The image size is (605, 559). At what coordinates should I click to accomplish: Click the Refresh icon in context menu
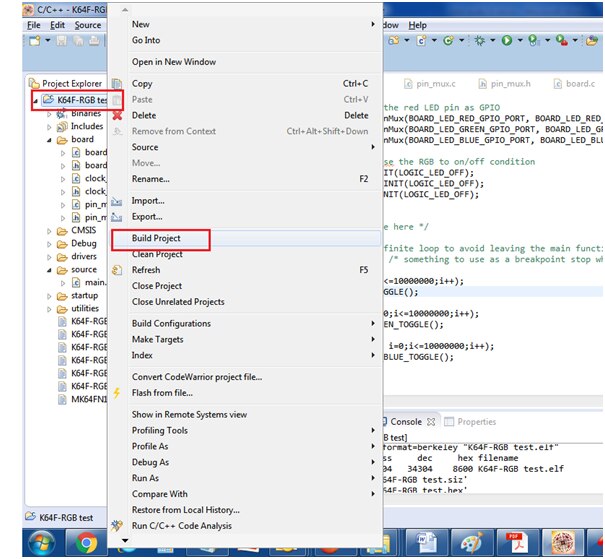point(117,270)
